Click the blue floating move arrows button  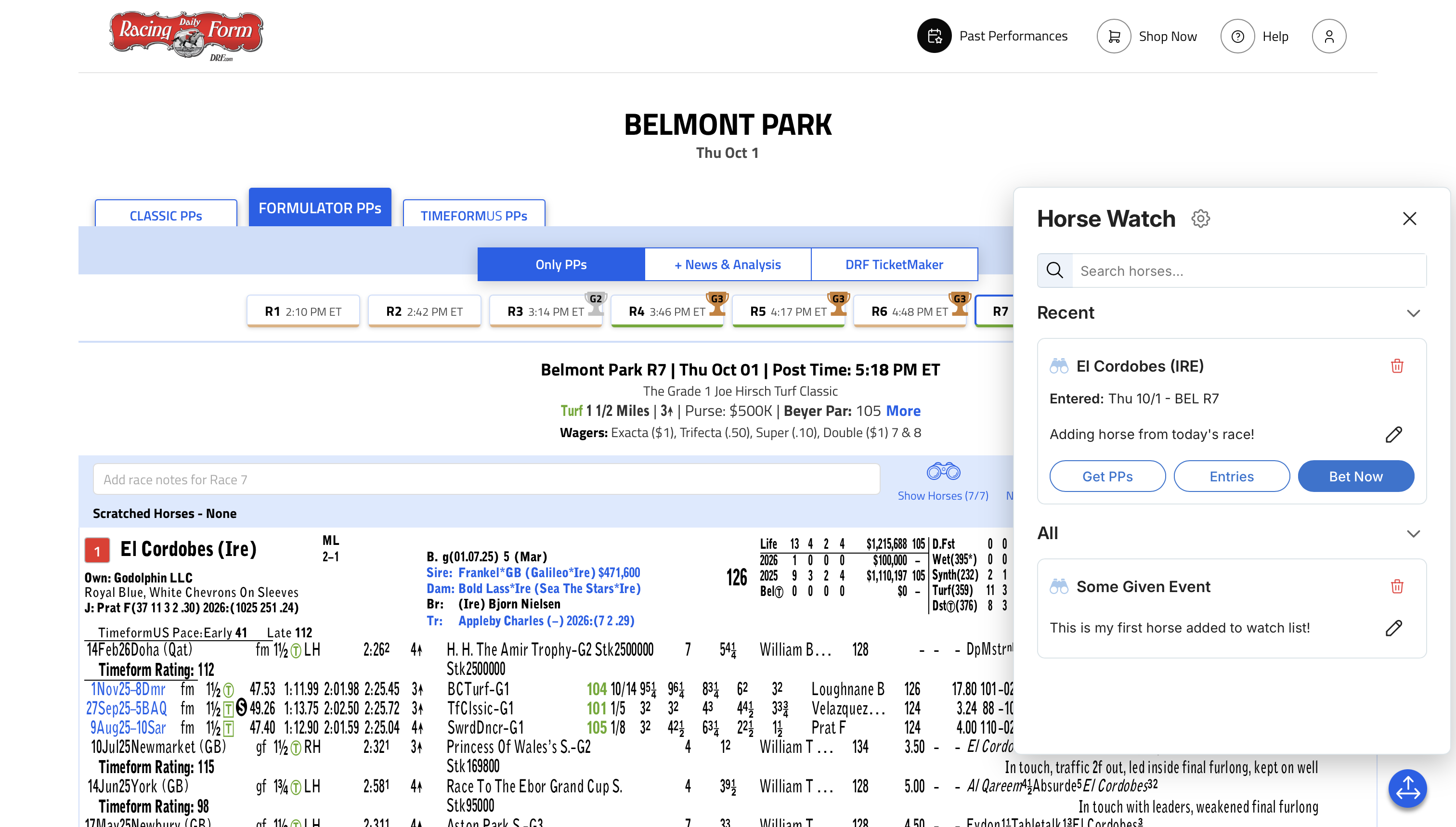pos(1408,788)
